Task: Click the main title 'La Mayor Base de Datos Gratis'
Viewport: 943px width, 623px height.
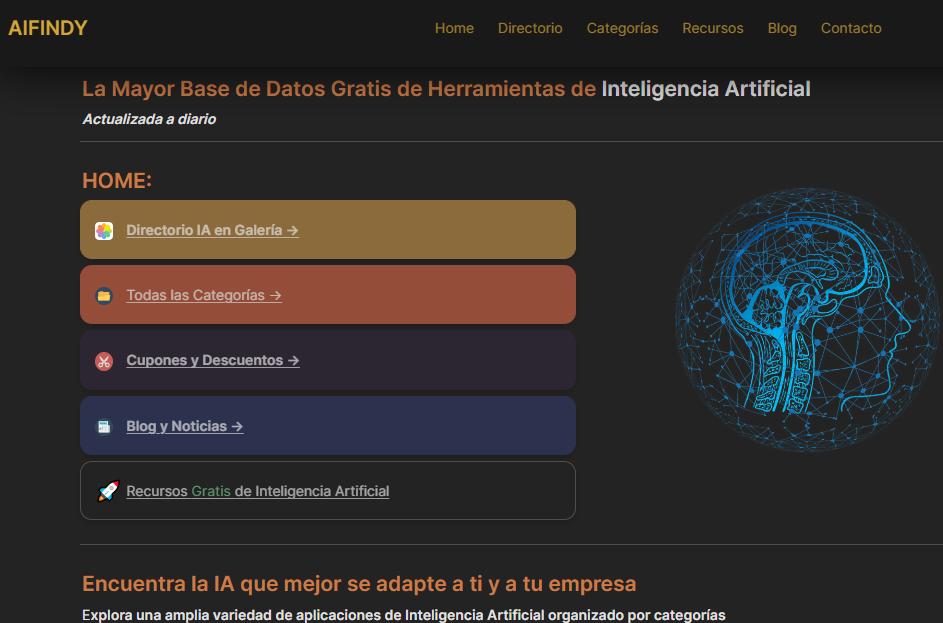Action: coord(446,89)
